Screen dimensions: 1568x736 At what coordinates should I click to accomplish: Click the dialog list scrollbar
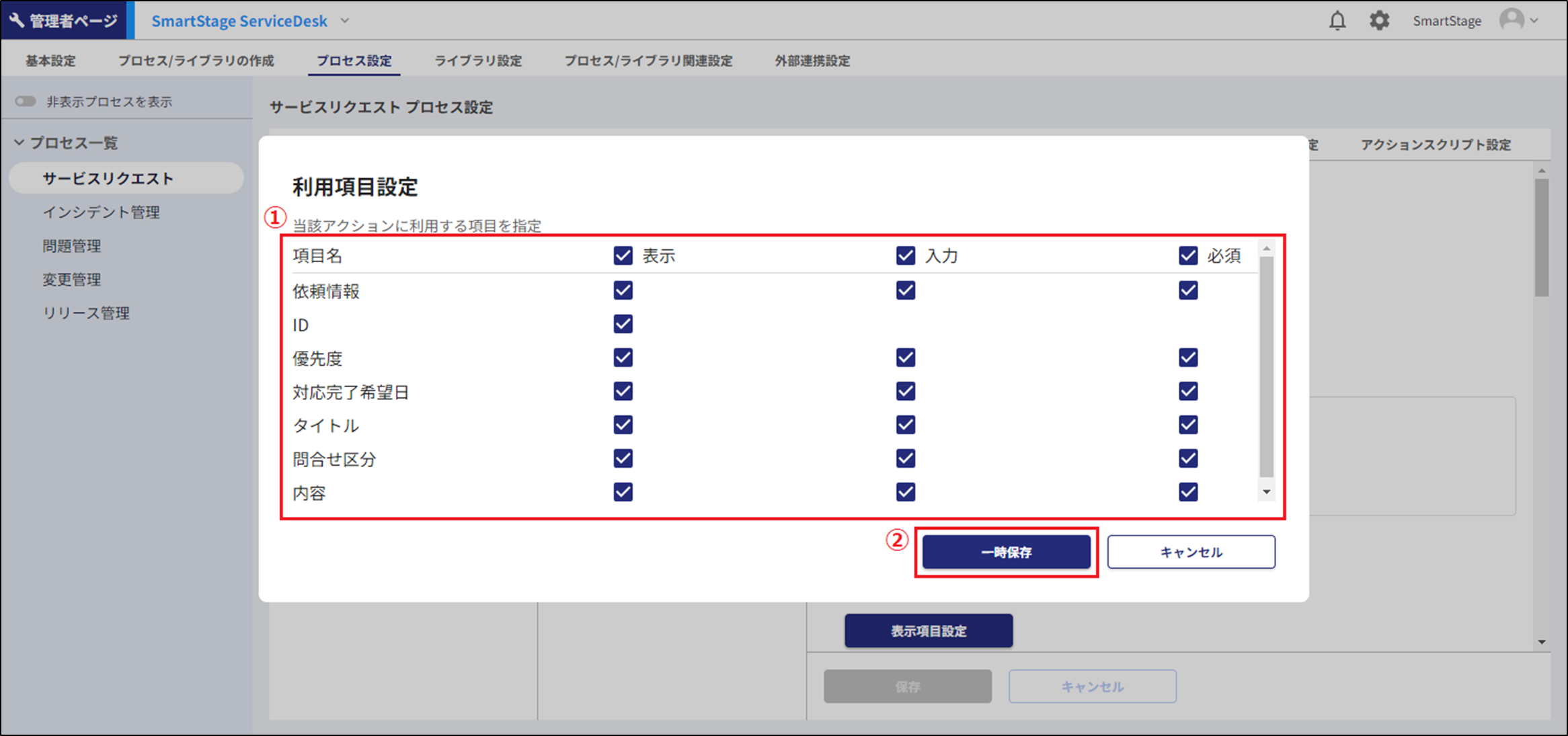[1266, 366]
